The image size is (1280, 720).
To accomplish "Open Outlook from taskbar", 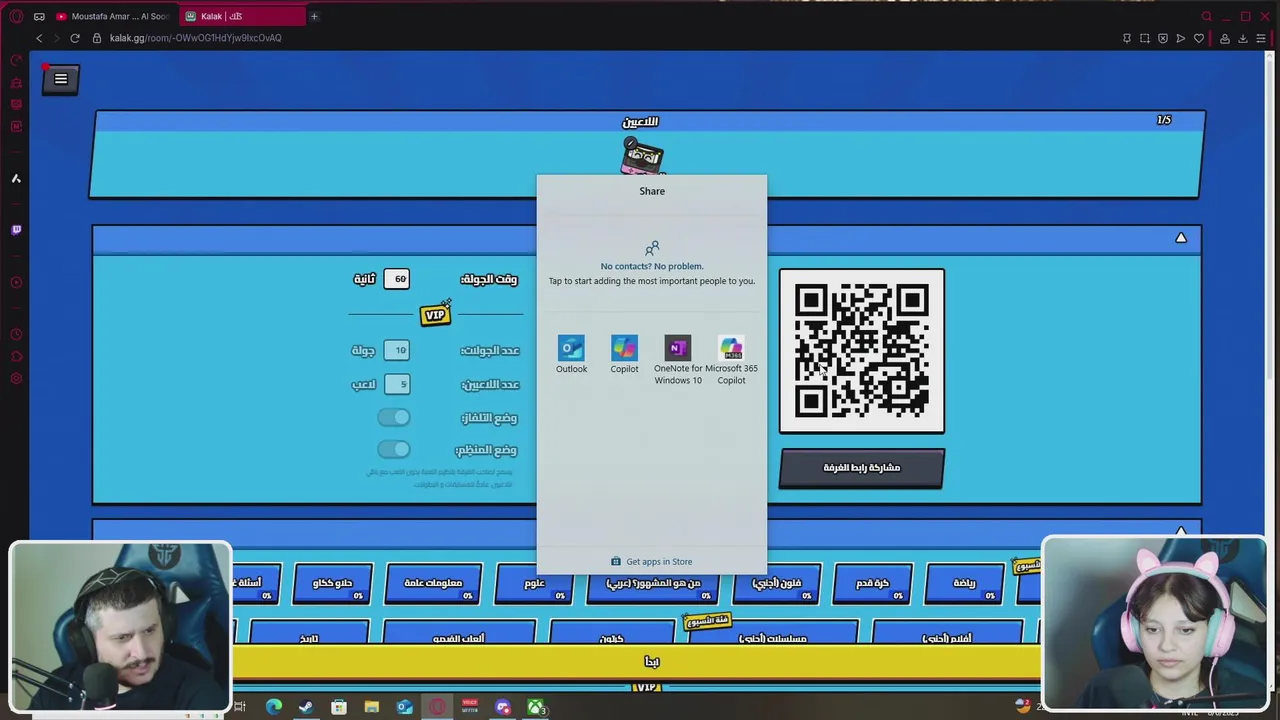I will pos(404,707).
